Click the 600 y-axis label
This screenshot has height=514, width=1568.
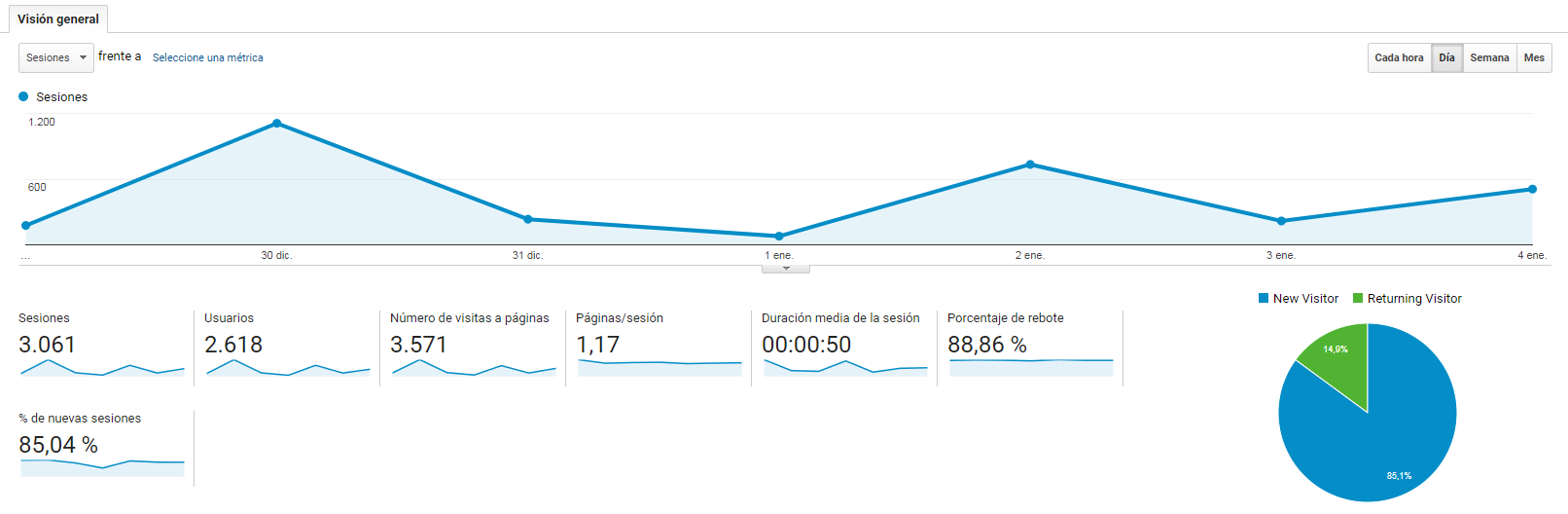pos(37,187)
